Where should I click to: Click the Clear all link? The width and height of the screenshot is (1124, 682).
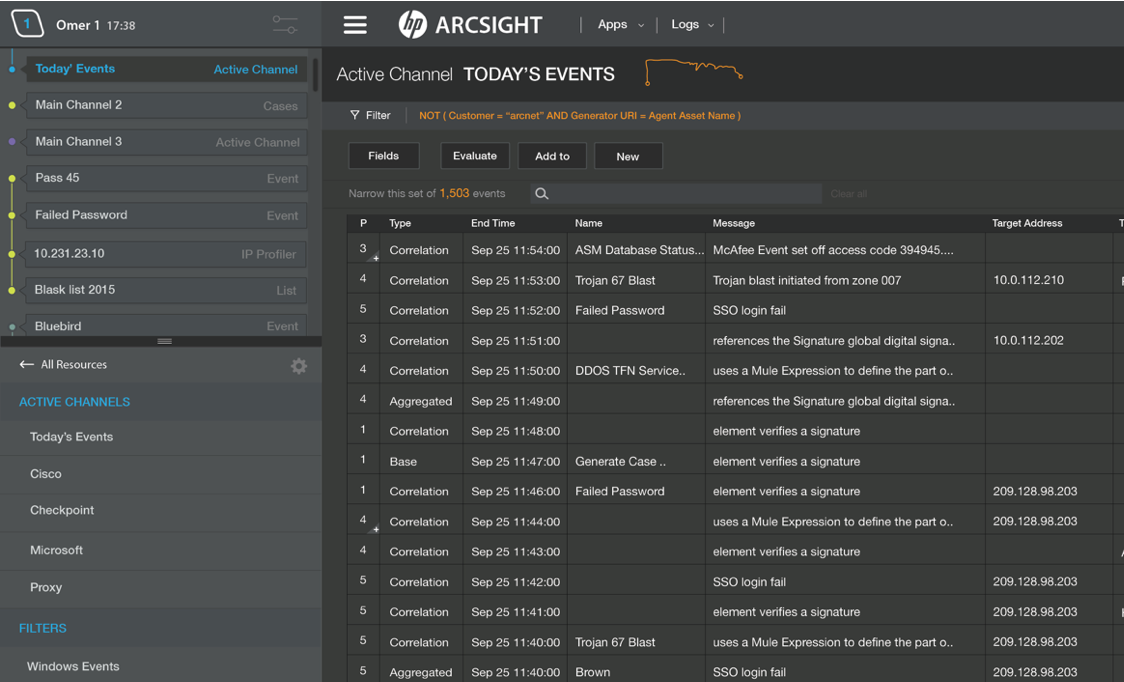(849, 194)
